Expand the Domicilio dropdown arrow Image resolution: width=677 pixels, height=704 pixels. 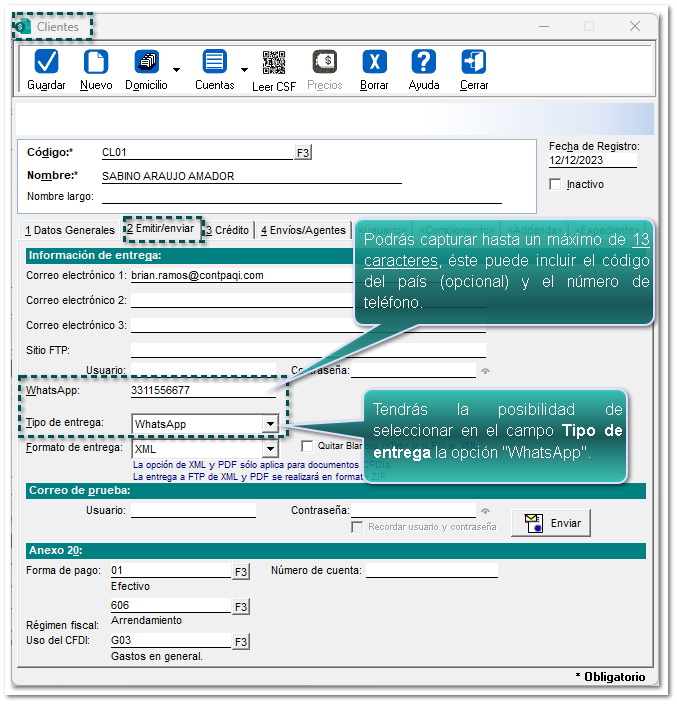[176, 70]
